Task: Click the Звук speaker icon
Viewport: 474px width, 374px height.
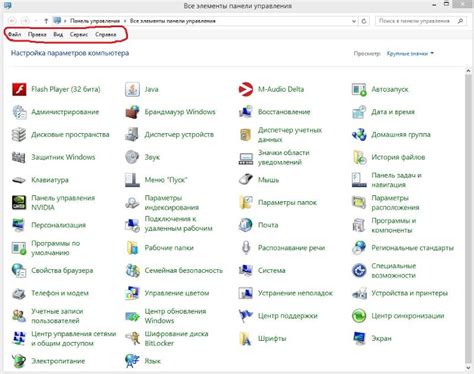Action: tap(132, 157)
